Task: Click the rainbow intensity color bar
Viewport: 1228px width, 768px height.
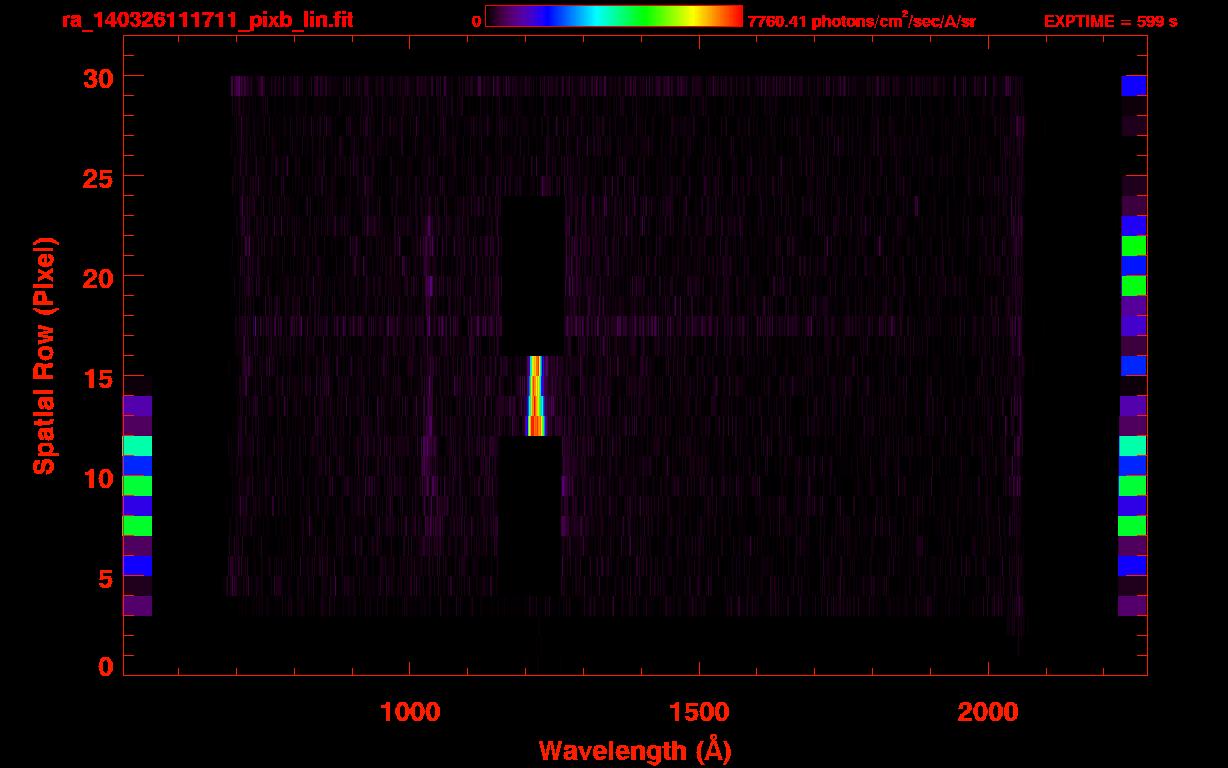Action: [x=614, y=16]
